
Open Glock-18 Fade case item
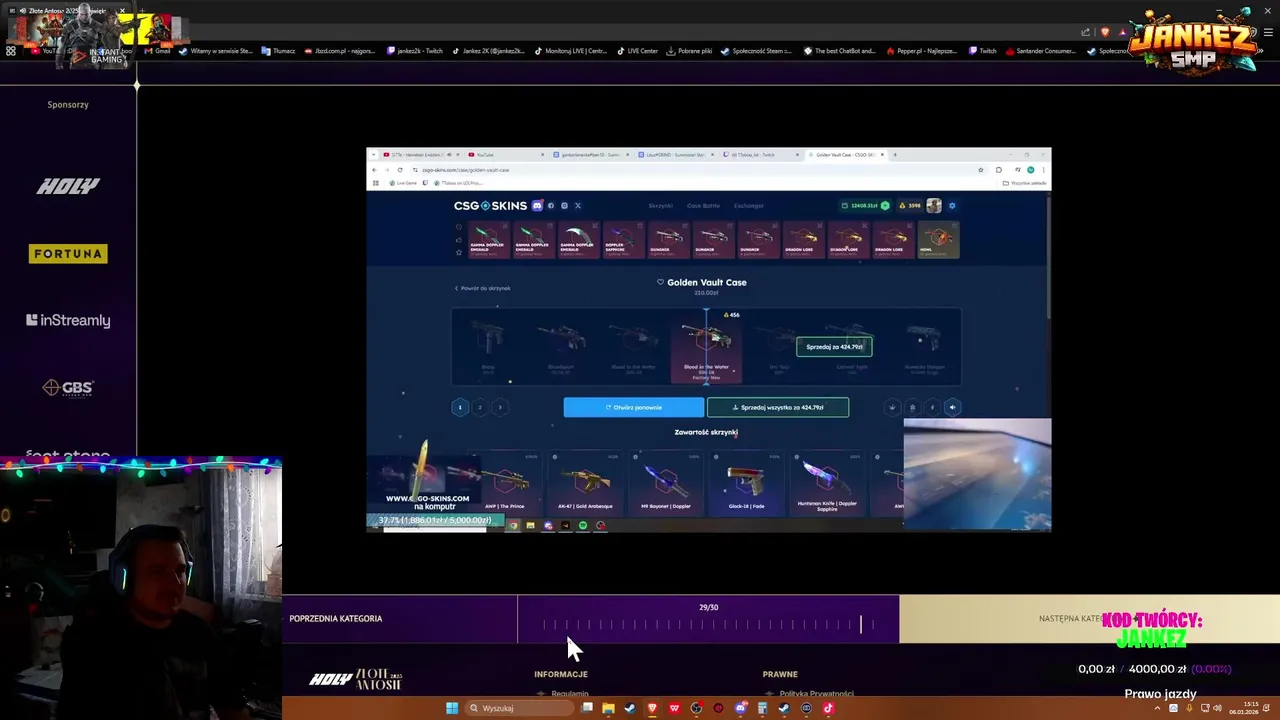click(x=746, y=483)
